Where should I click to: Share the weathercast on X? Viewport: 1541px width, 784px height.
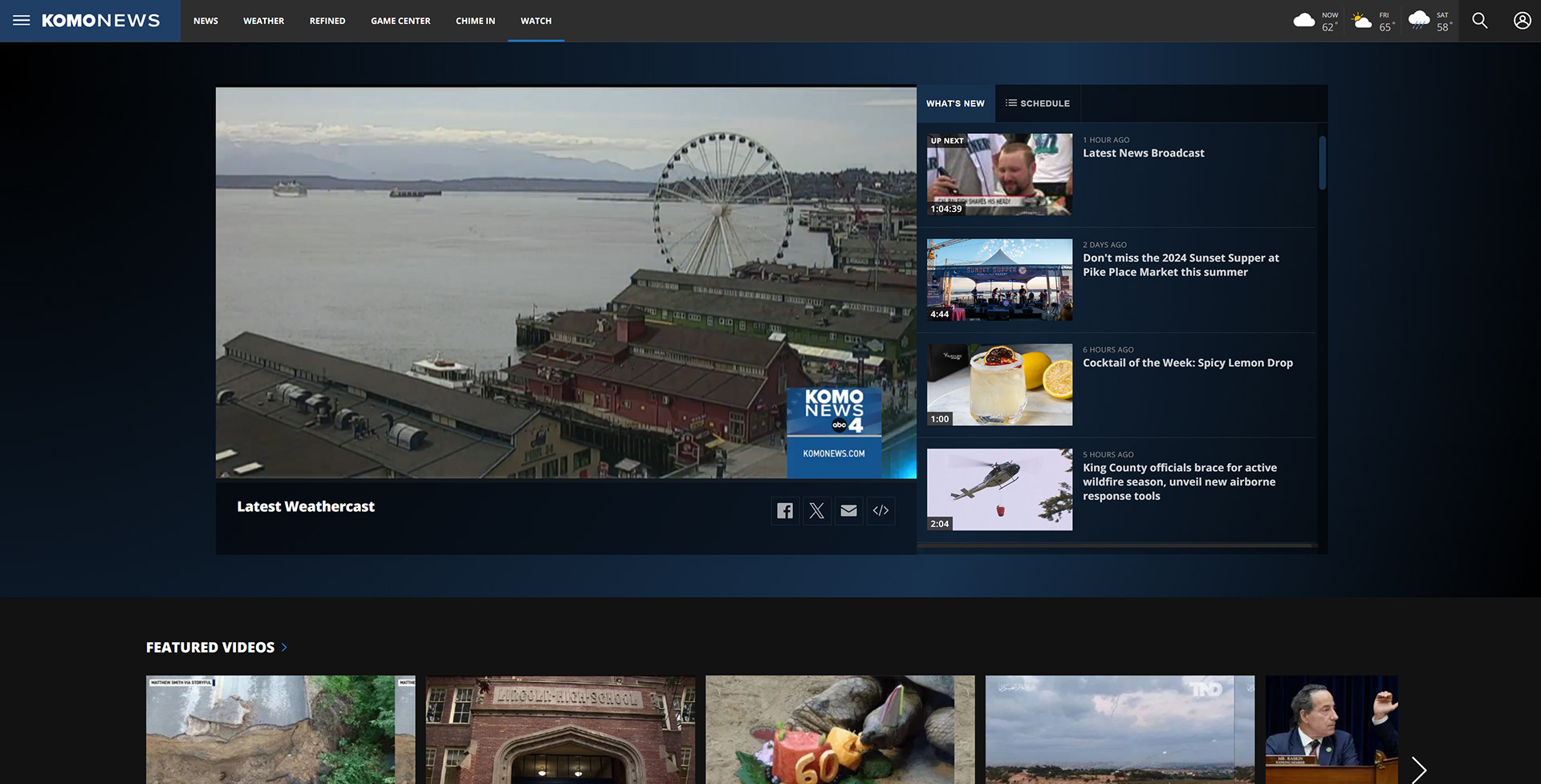(x=817, y=510)
